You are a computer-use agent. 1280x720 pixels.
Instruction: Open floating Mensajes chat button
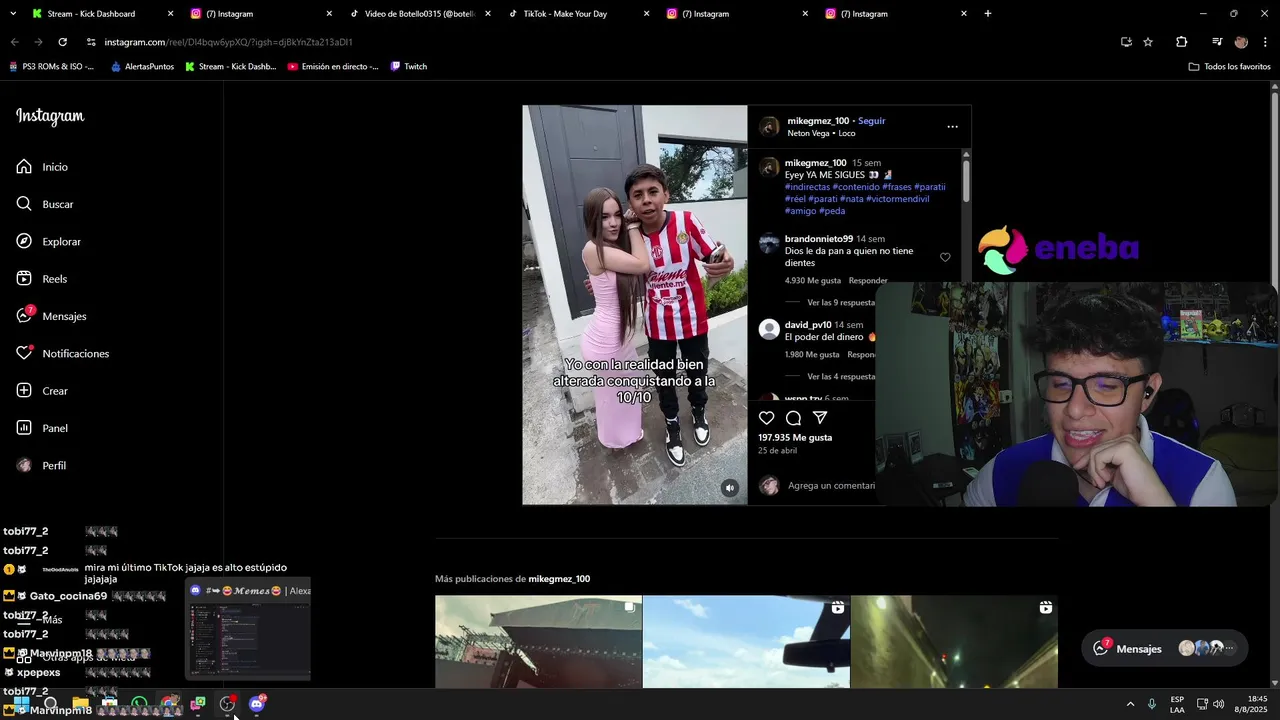[1165, 648]
